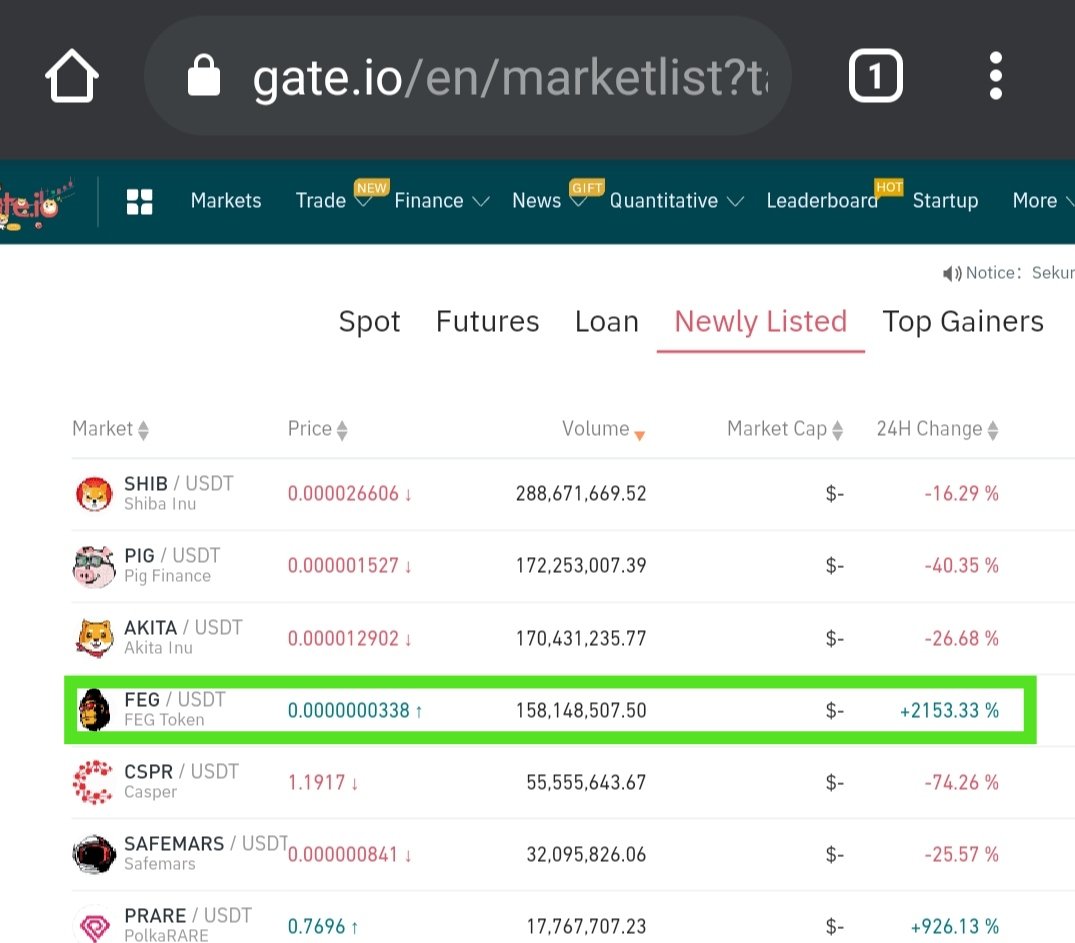Click the FEG price 0.0000000338
The image size is (1075, 943).
click(x=355, y=711)
